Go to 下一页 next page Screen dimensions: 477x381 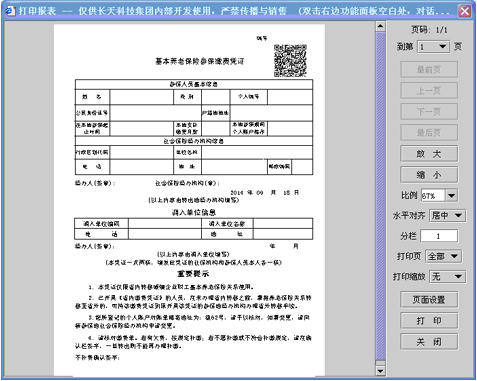point(429,112)
